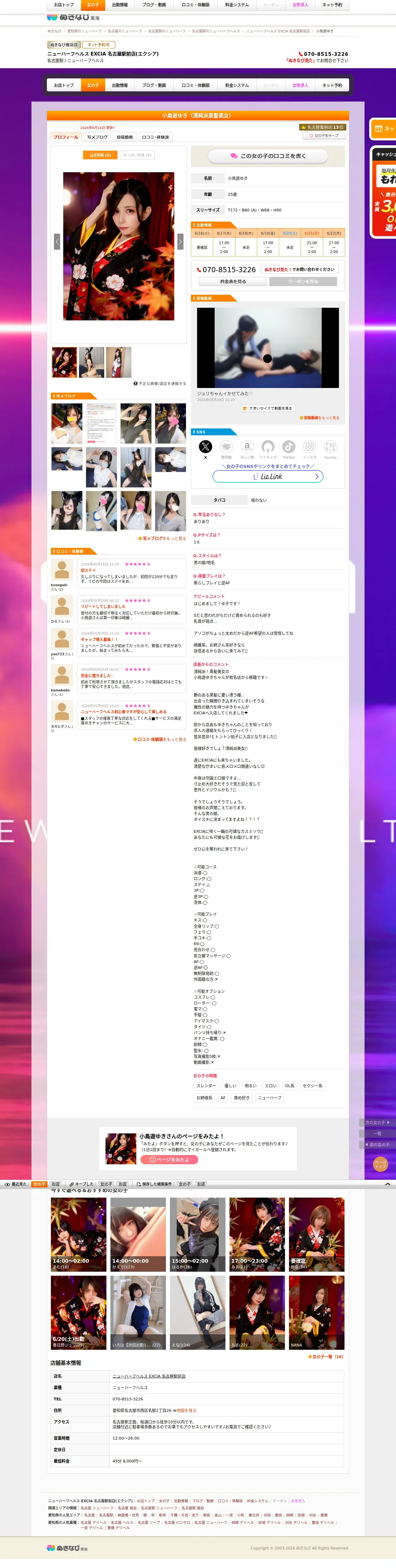Open 女性求人 in the dark navigation bar
396x1568 pixels.
click(300, 85)
